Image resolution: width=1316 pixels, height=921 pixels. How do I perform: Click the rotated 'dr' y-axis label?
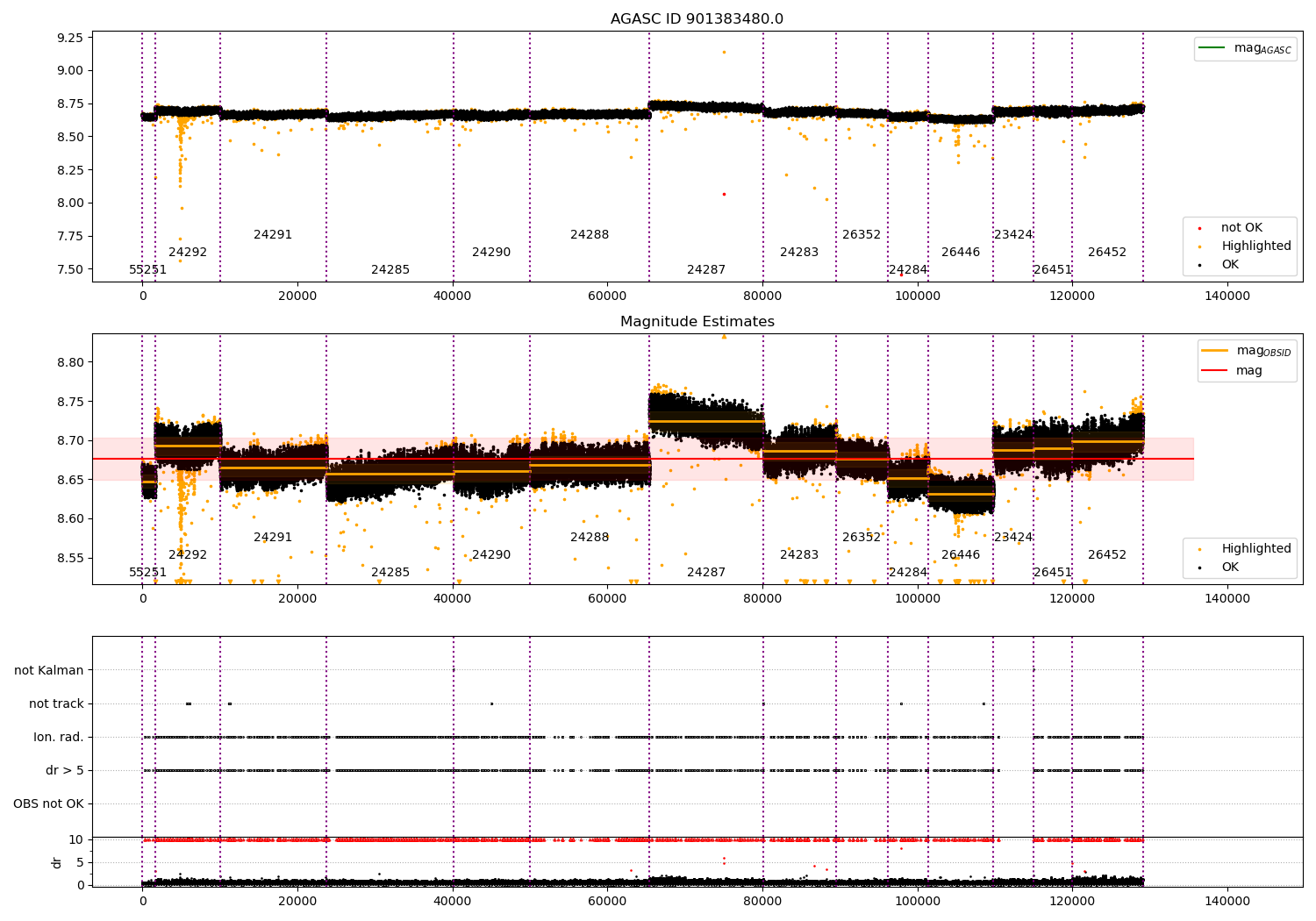tap(57, 862)
